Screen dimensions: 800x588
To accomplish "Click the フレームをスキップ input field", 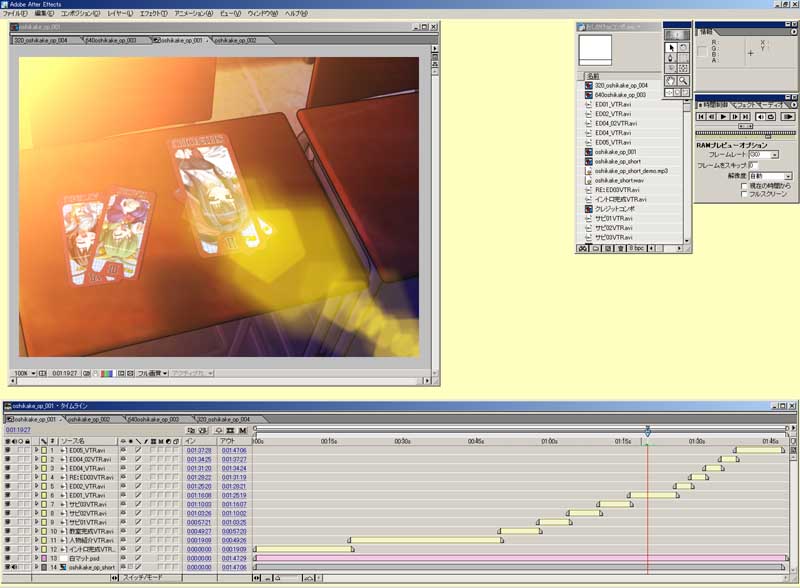I will (753, 165).
